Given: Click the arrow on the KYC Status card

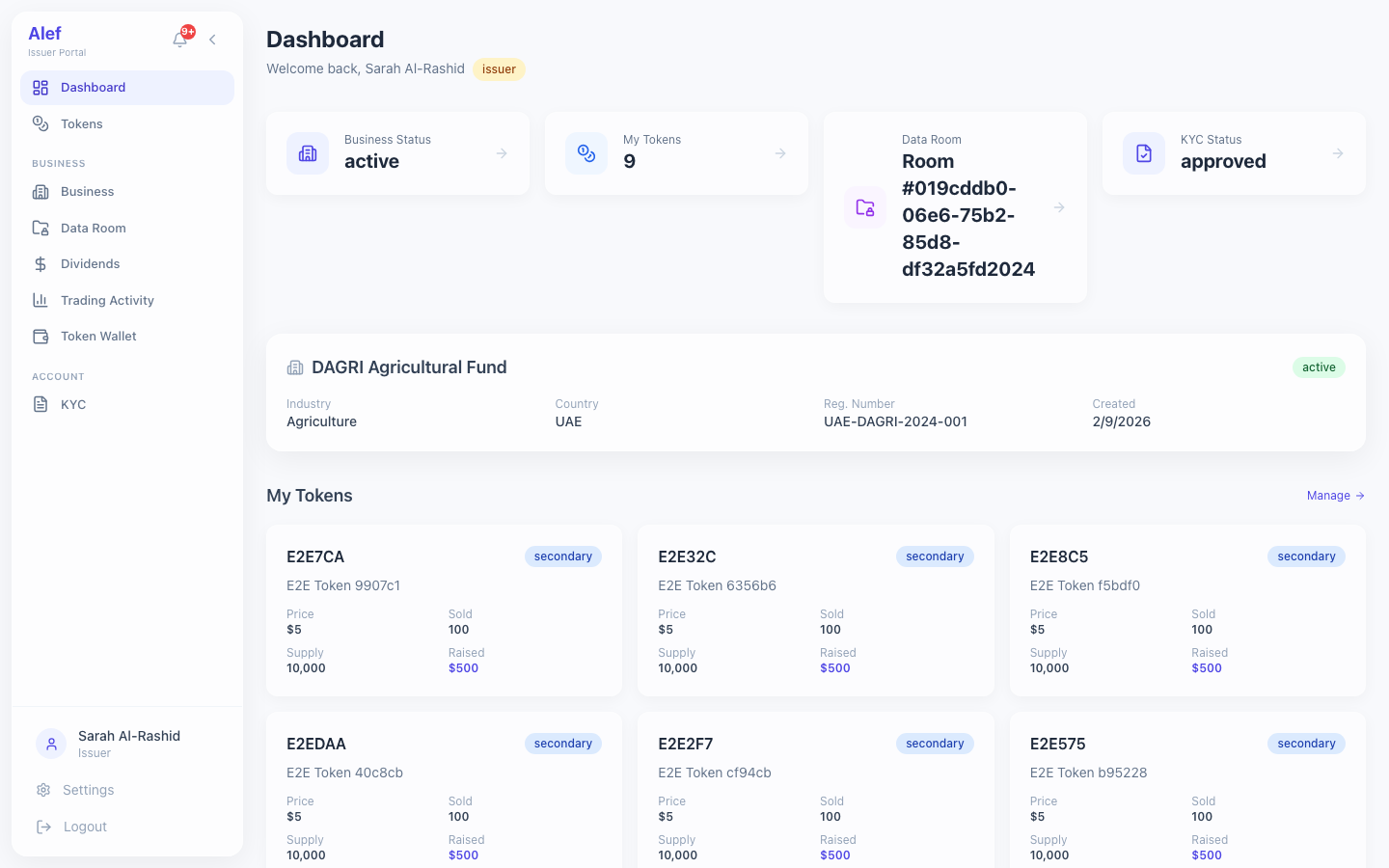Looking at the screenshot, I should tap(1337, 152).
